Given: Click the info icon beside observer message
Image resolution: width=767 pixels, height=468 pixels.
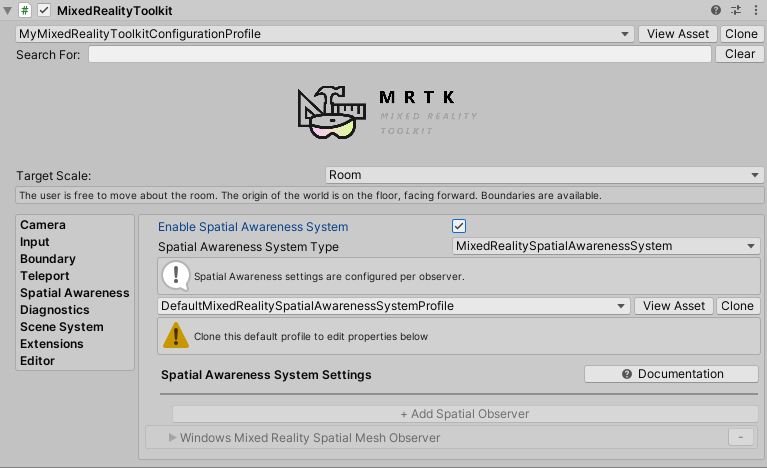Looking at the screenshot, I should click(176, 276).
